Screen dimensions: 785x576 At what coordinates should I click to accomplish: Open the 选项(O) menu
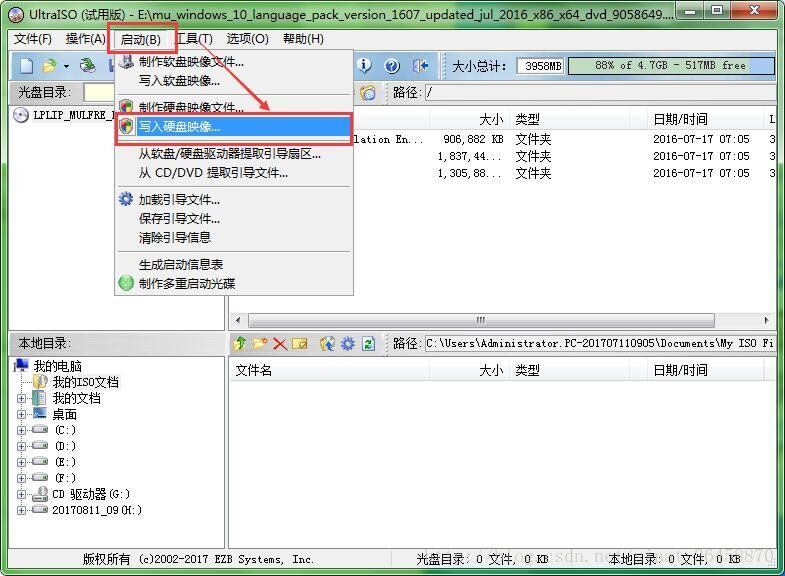click(247, 39)
